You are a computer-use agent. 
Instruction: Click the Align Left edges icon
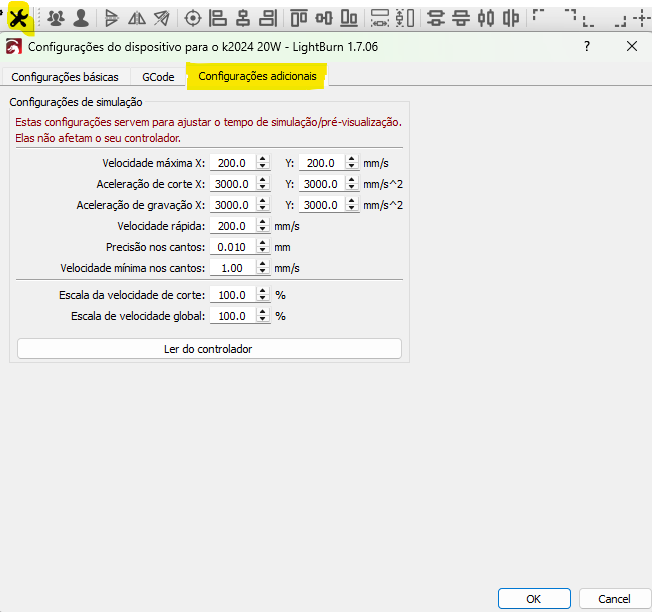[x=218, y=17]
